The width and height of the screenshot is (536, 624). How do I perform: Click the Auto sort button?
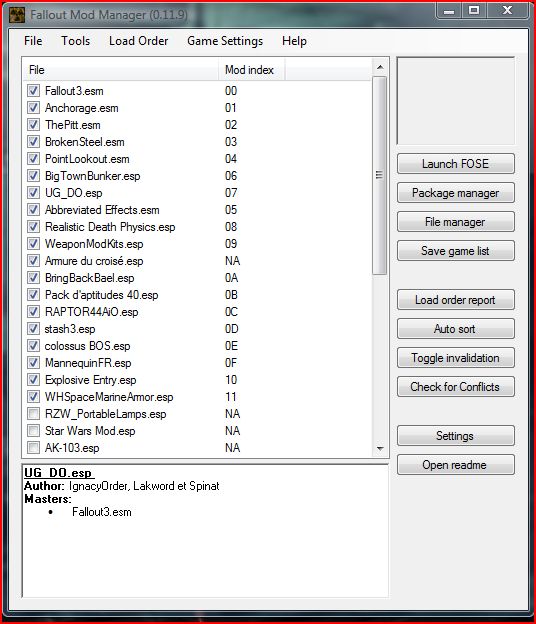pos(456,329)
